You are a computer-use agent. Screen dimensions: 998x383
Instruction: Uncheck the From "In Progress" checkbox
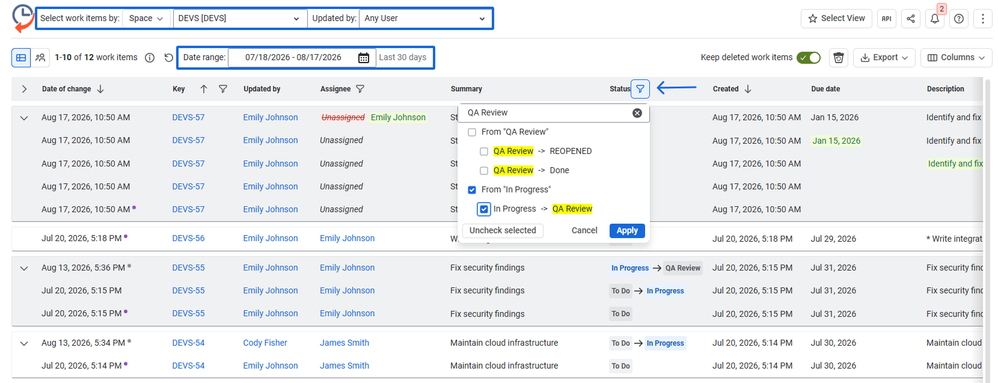(472, 190)
